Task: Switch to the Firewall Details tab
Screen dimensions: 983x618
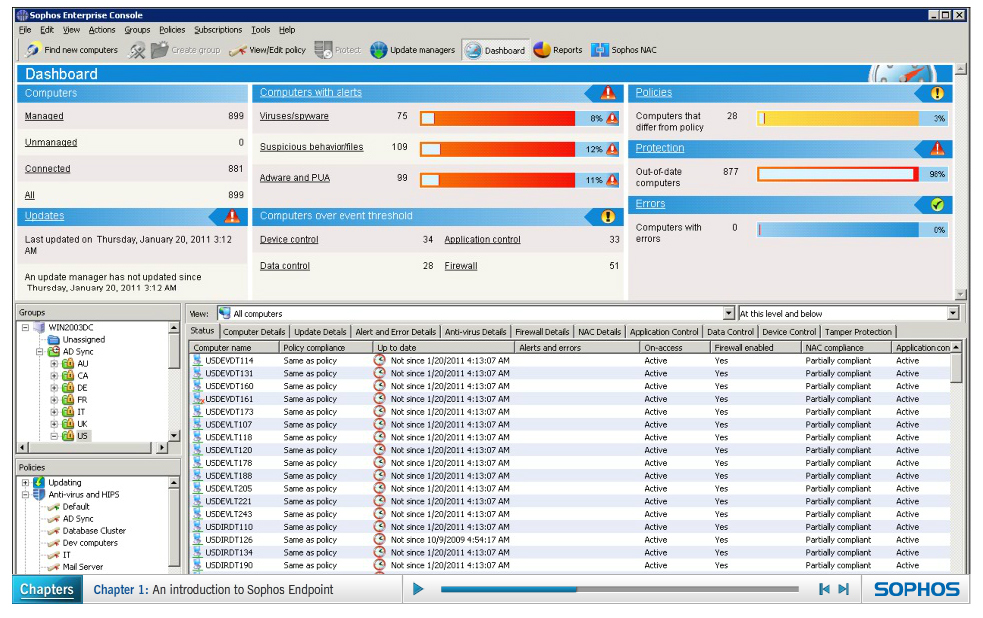Action: 542,332
